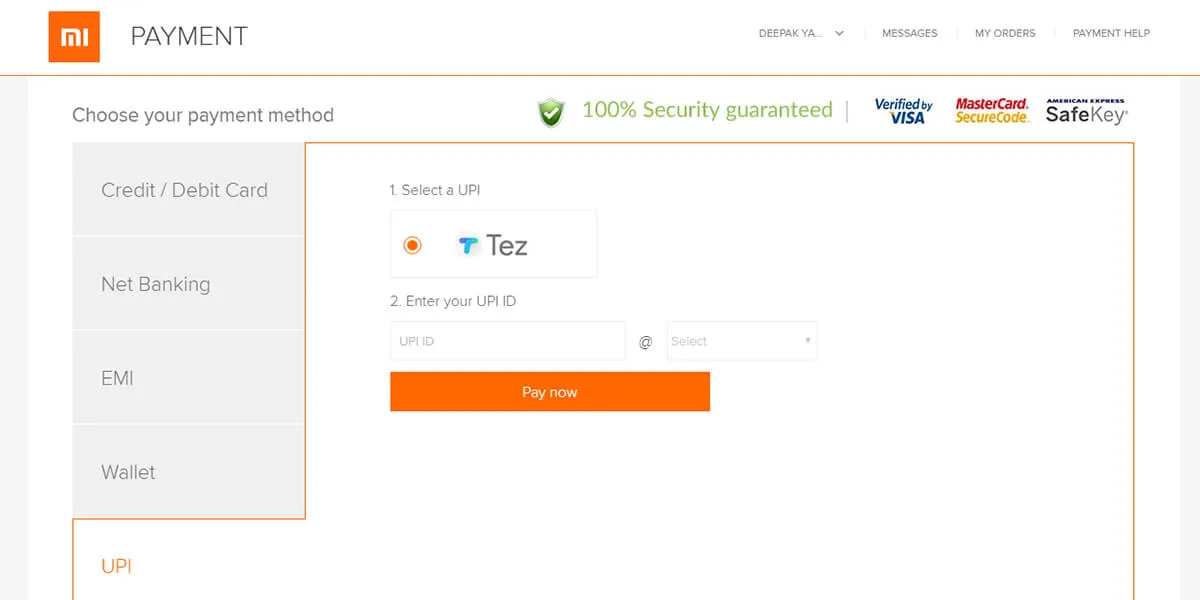Image resolution: width=1200 pixels, height=600 pixels.
Task: Click the Tez logo icon
Action: point(468,245)
